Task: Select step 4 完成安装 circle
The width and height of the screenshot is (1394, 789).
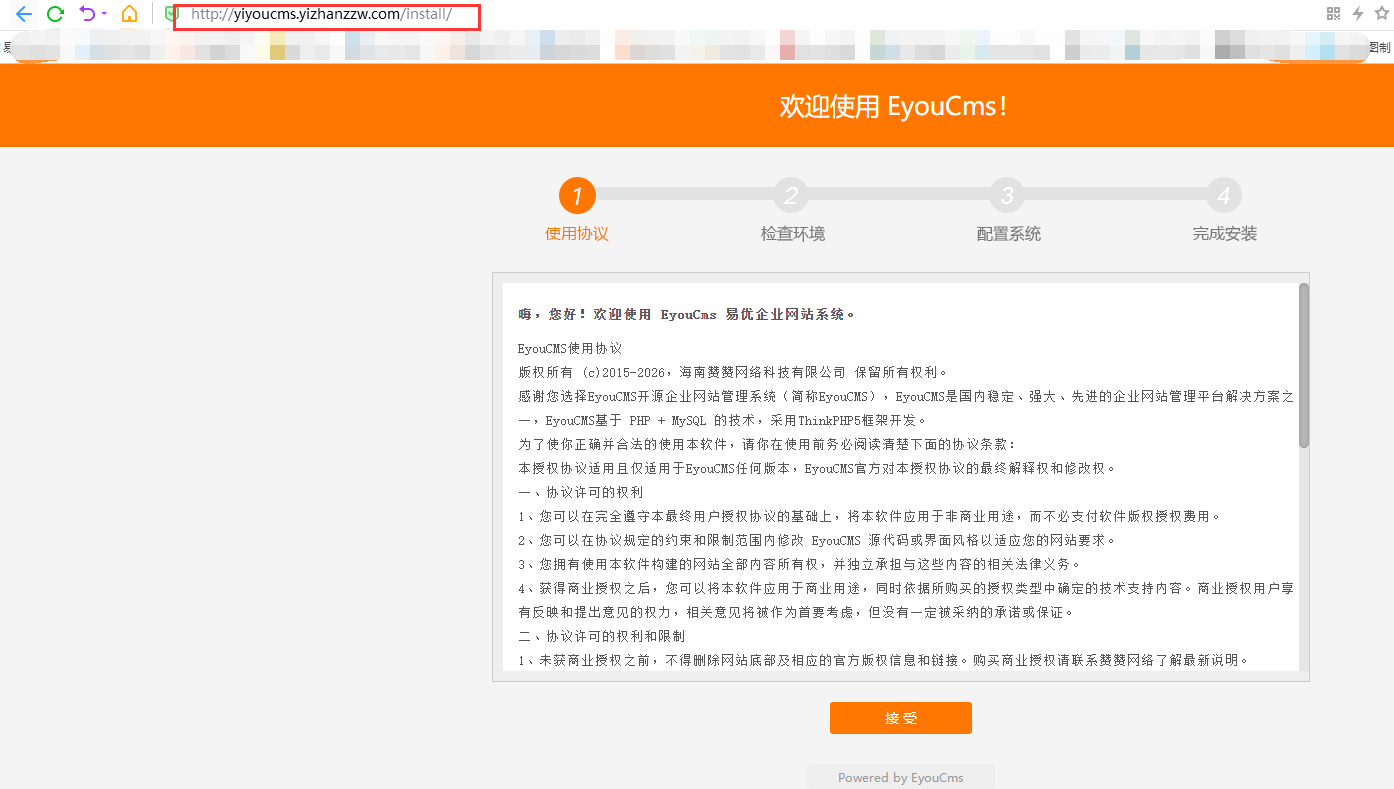Action: point(1223,195)
